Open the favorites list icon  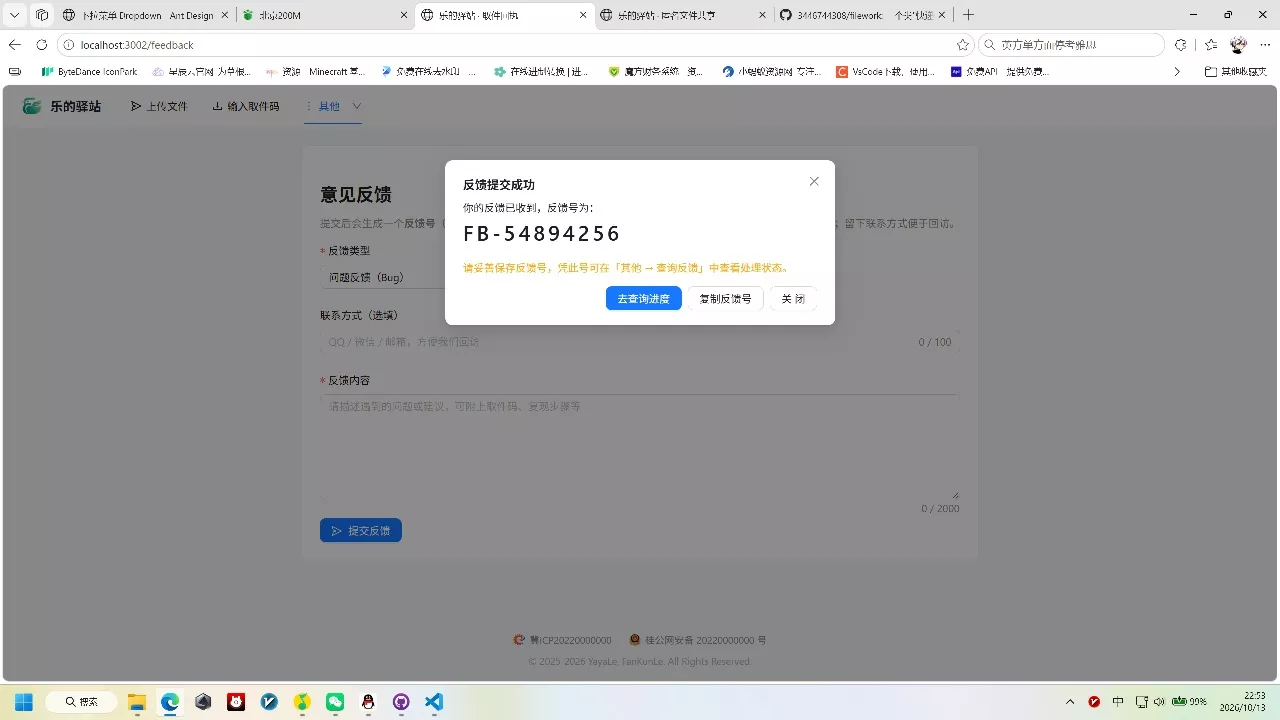point(1211,45)
